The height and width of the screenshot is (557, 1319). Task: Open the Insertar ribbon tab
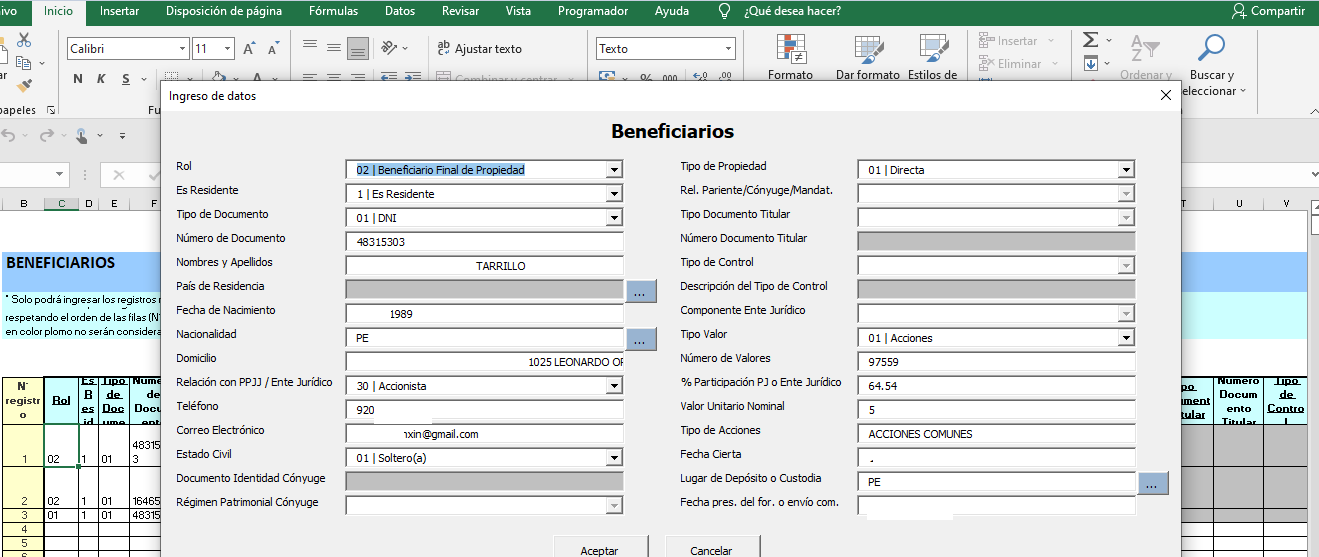coord(120,11)
